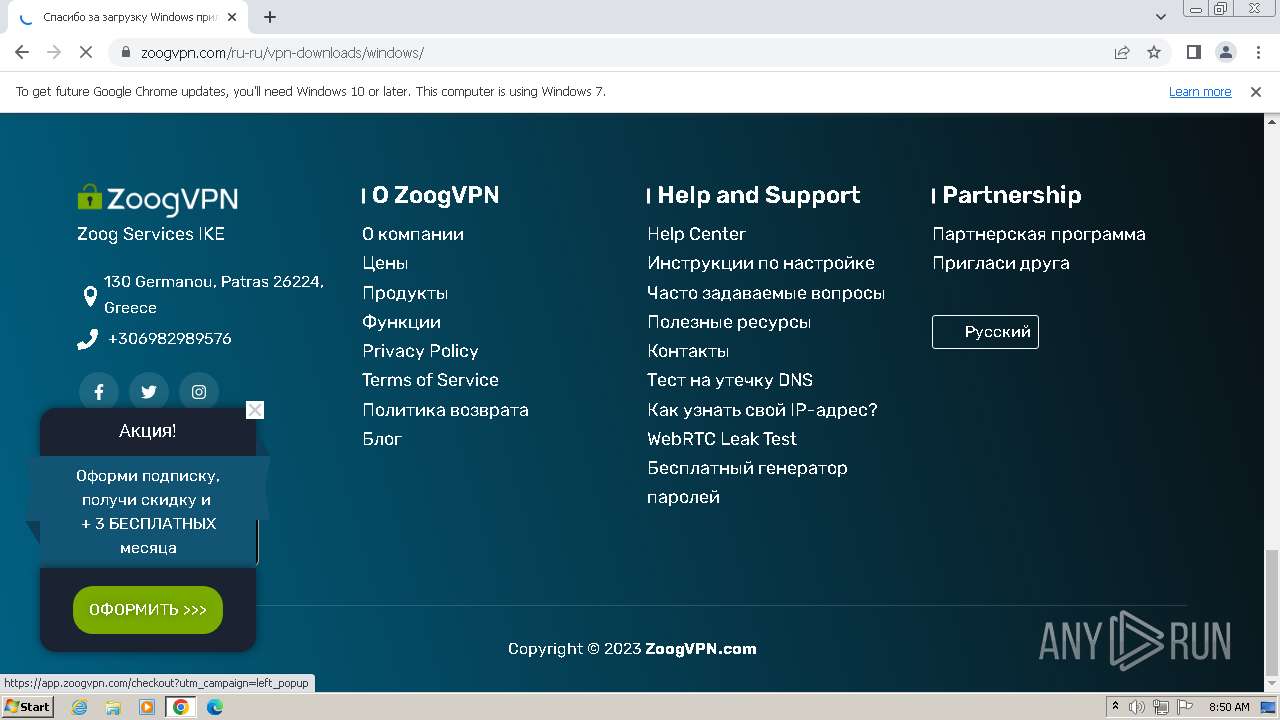Viewport: 1280px width, 720px height.
Task: Open the Продукты link
Action: pos(405,293)
